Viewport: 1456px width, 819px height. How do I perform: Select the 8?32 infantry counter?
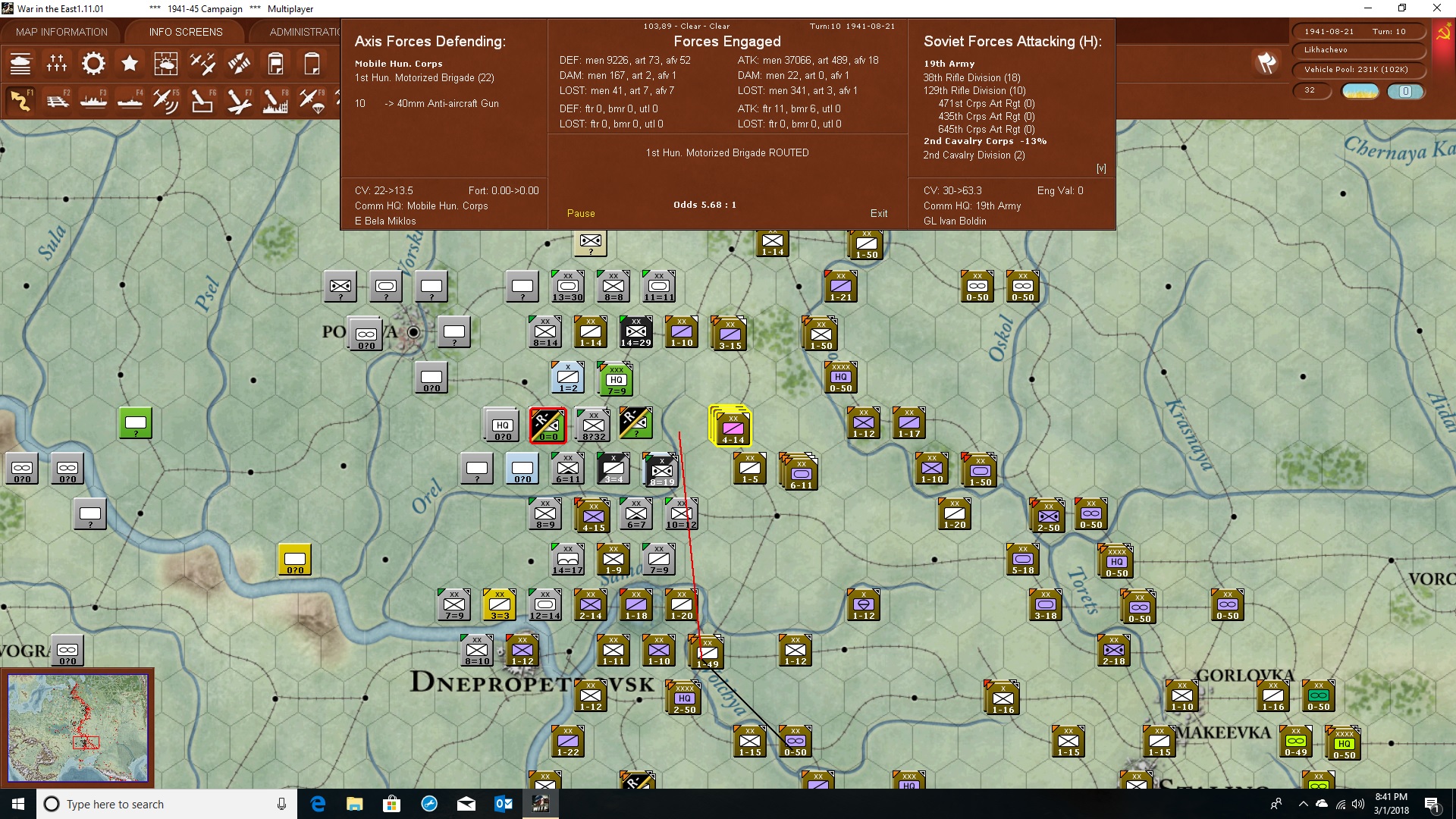pos(593,425)
